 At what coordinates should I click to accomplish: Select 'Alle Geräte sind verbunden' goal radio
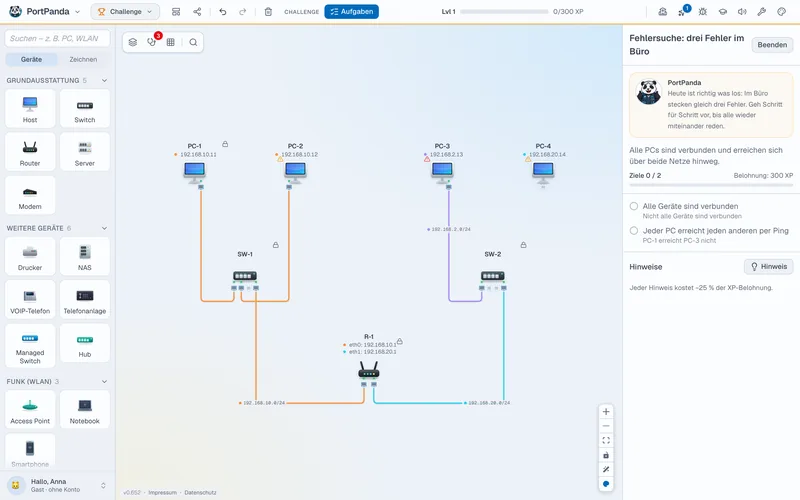[x=634, y=206]
